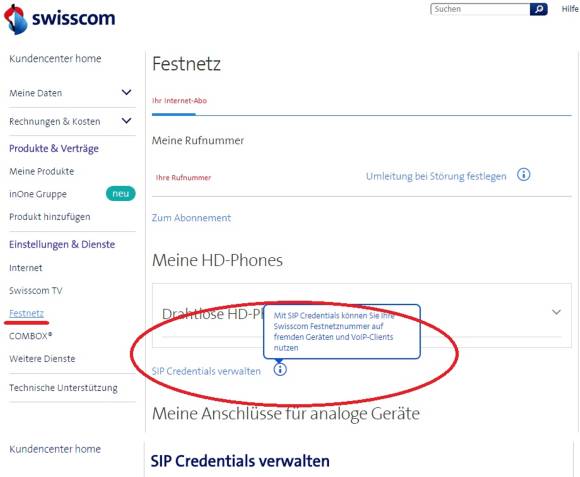Click info icon beside Umleitung bei Störung festlegen
Screen dimensions: 580x477
523,175
